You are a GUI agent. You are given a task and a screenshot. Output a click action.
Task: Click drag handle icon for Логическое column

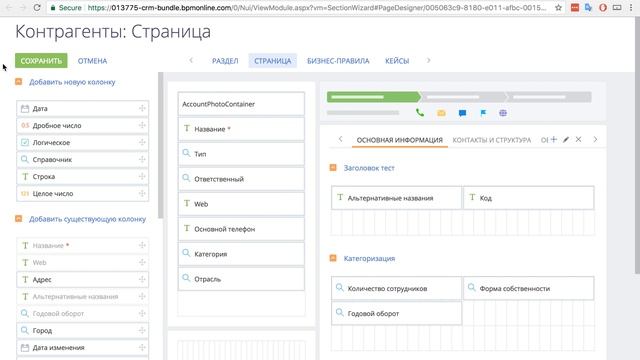[142, 142]
